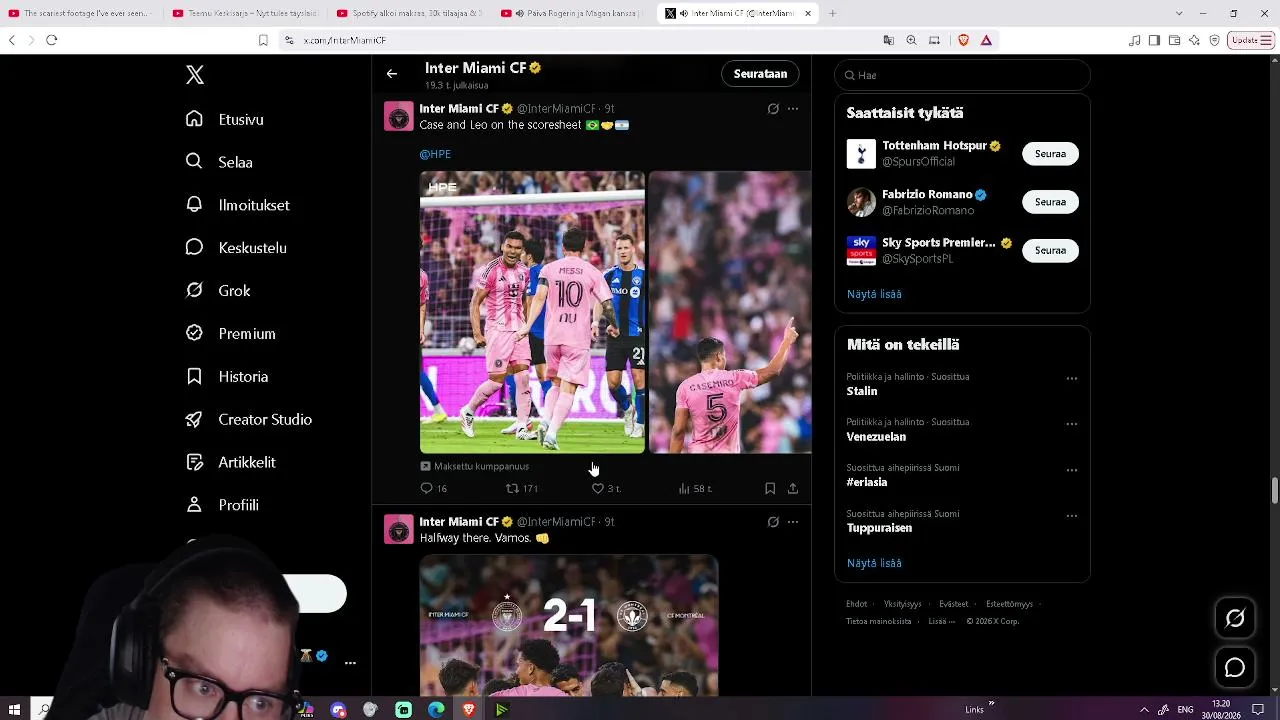Open the X logo home link
Viewport: 1280px width, 720px height.
tap(195, 75)
